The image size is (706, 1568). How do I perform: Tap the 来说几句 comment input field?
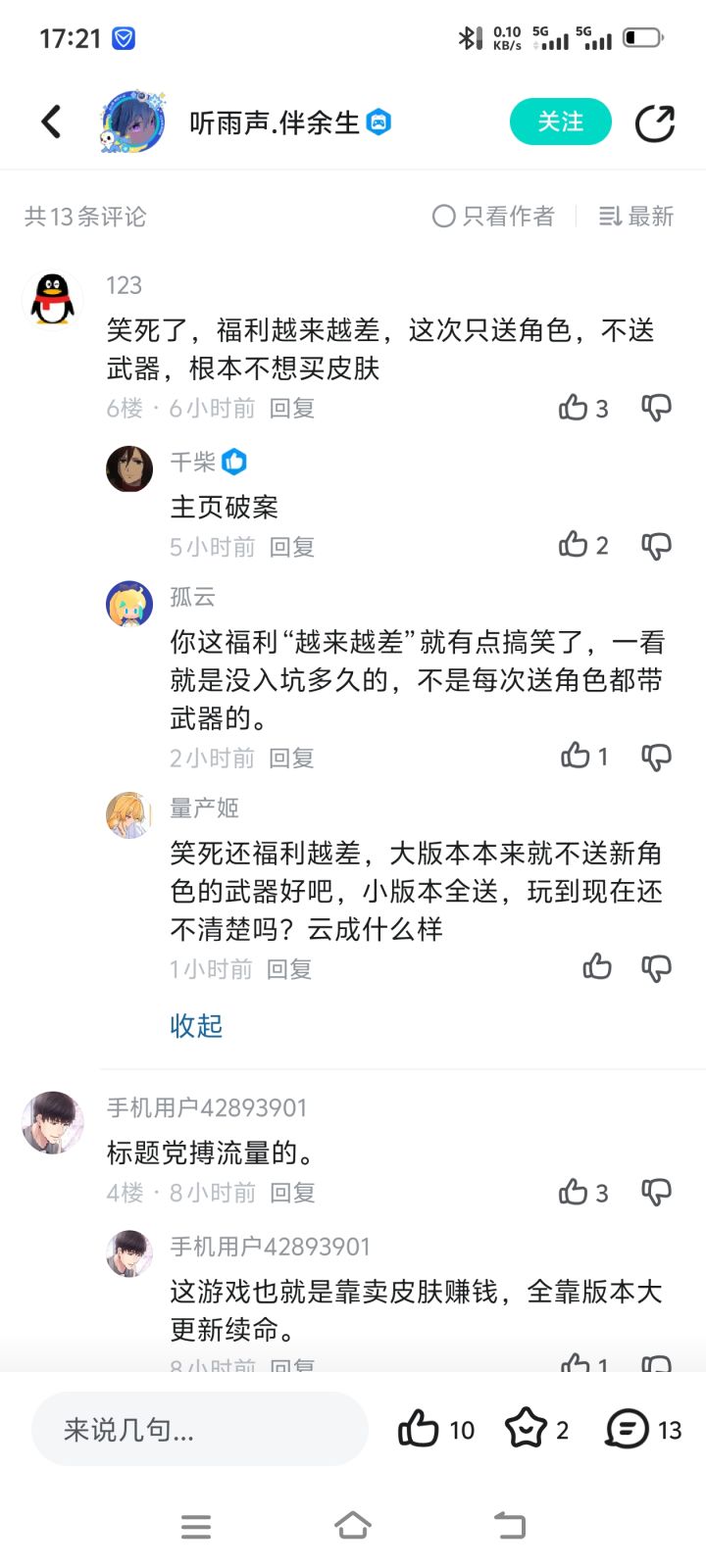click(x=200, y=1430)
